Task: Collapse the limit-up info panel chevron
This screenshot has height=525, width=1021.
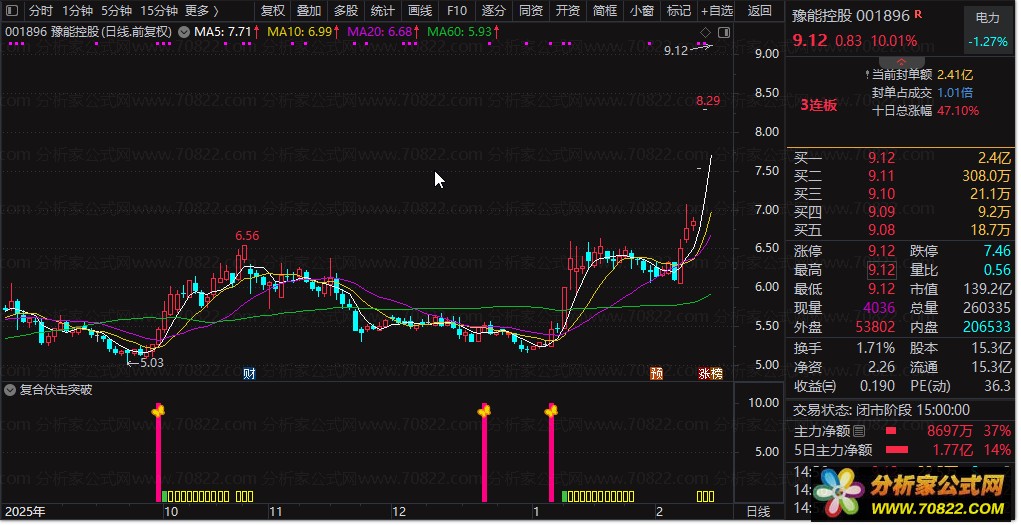Action: [901, 61]
